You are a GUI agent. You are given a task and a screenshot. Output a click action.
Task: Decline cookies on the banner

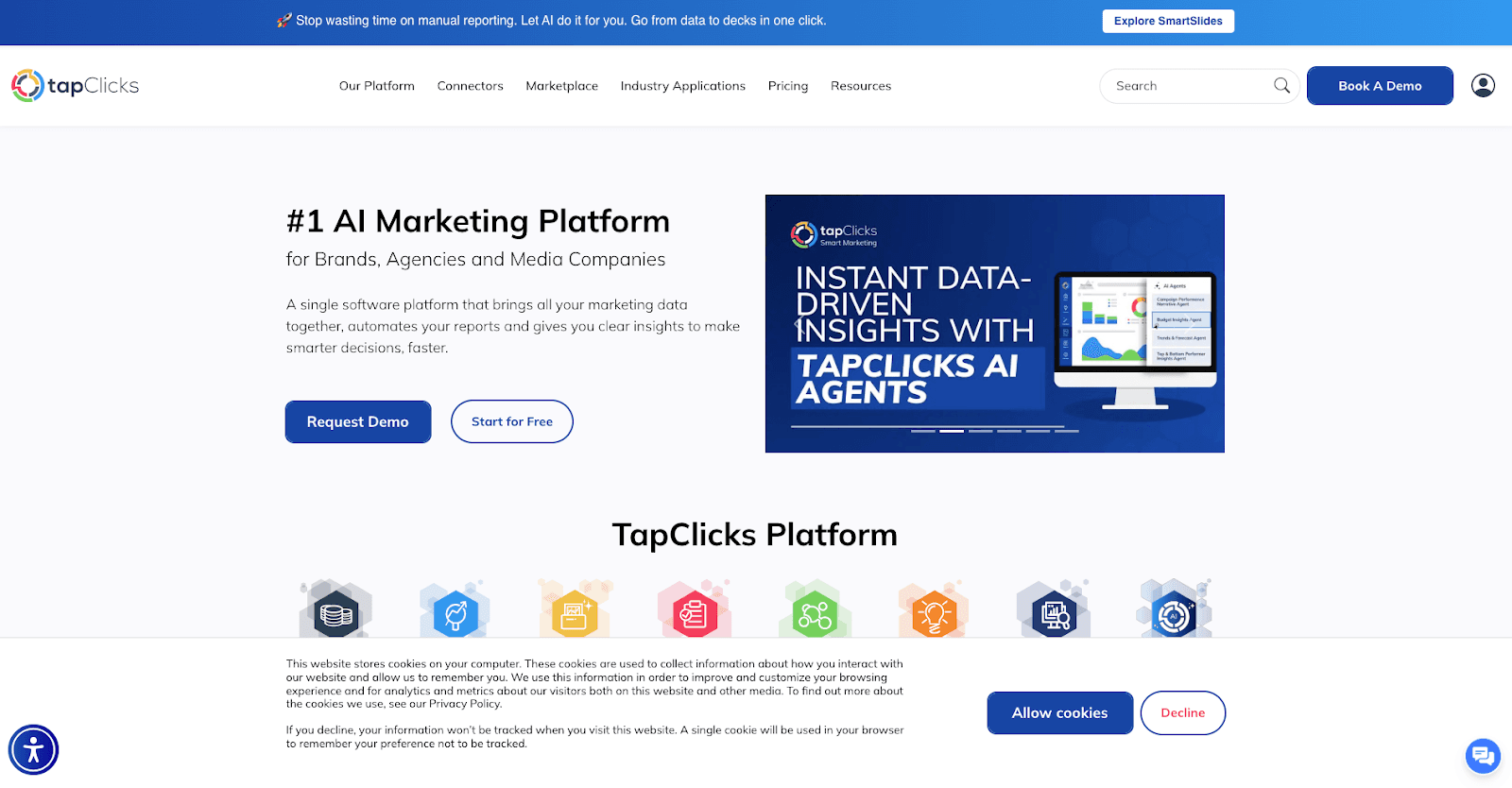click(x=1183, y=713)
